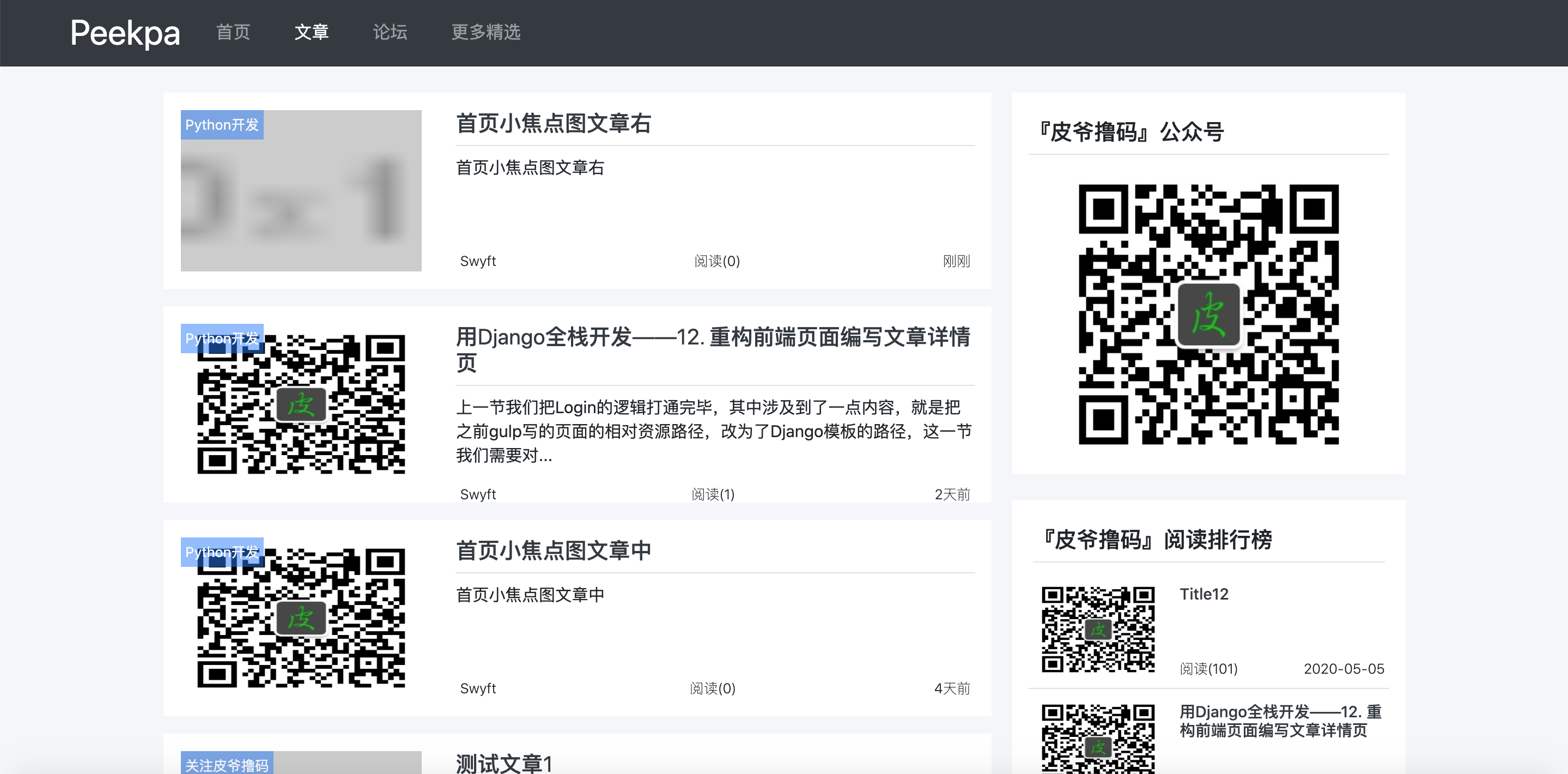Click the 阅读(0) count of 首页小焦点图文章右
Viewport: 1568px width, 774px height.
[x=717, y=261]
